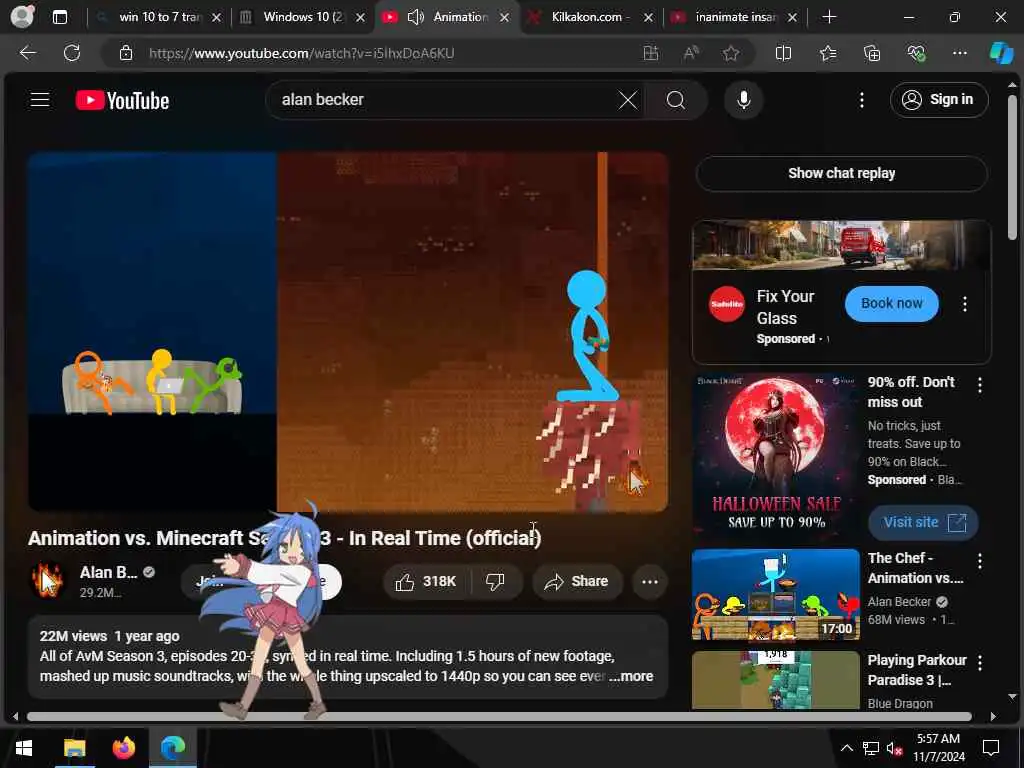The image size is (1024, 768).
Task: Go to YouTube home via logo
Action: [x=122, y=100]
